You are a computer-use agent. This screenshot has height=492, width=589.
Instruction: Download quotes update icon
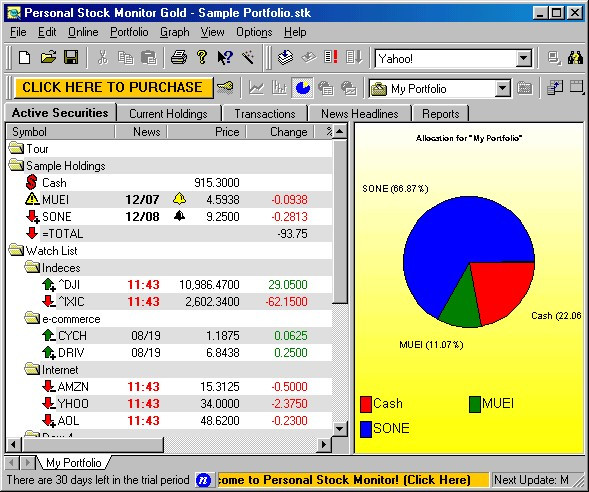coord(285,58)
